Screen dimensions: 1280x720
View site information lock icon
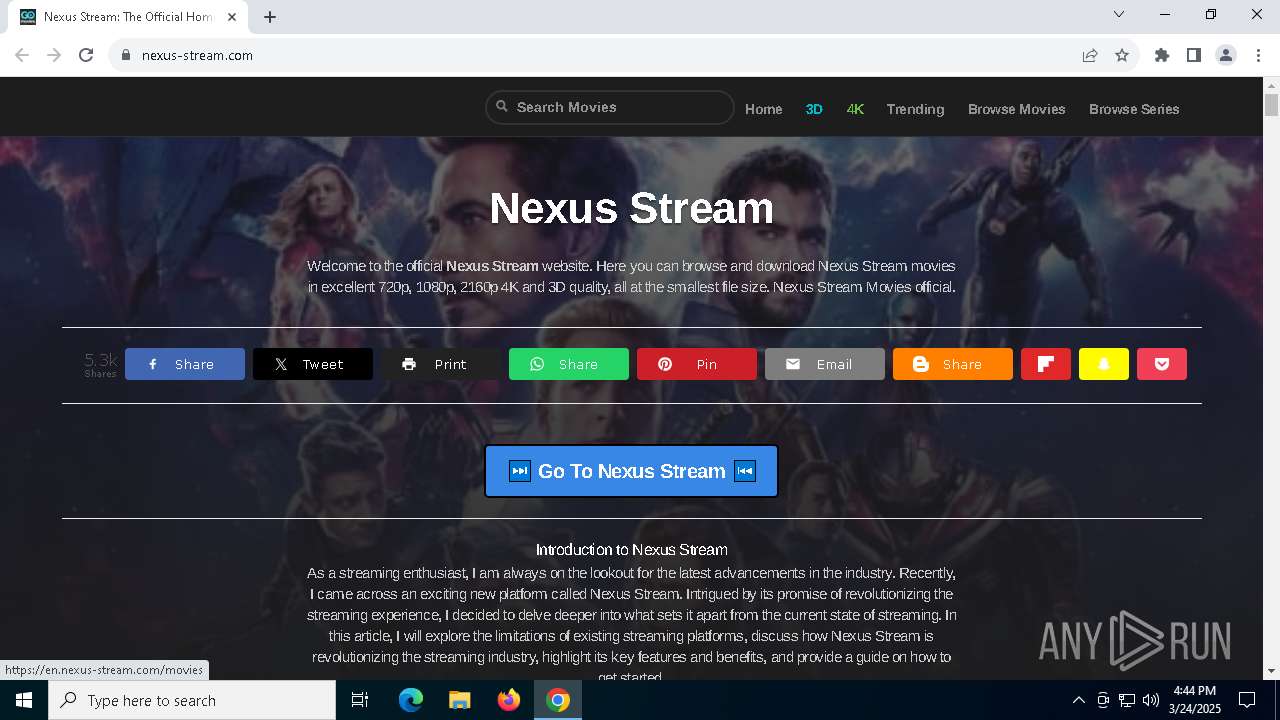tap(126, 55)
